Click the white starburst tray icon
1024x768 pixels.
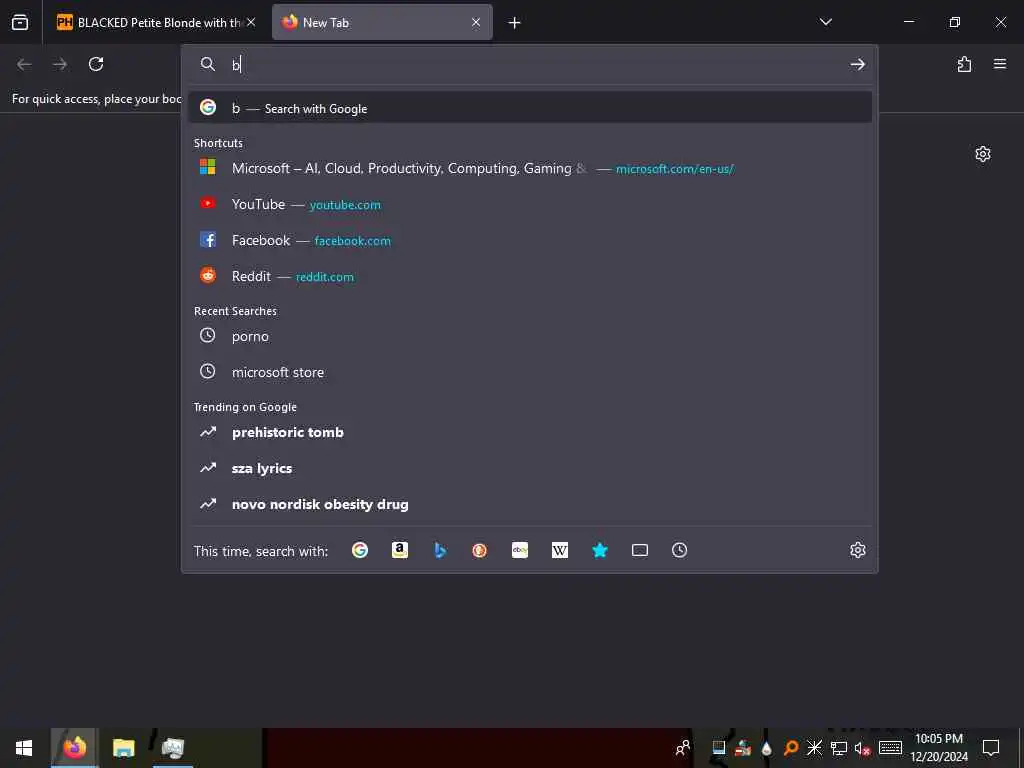[814, 748]
